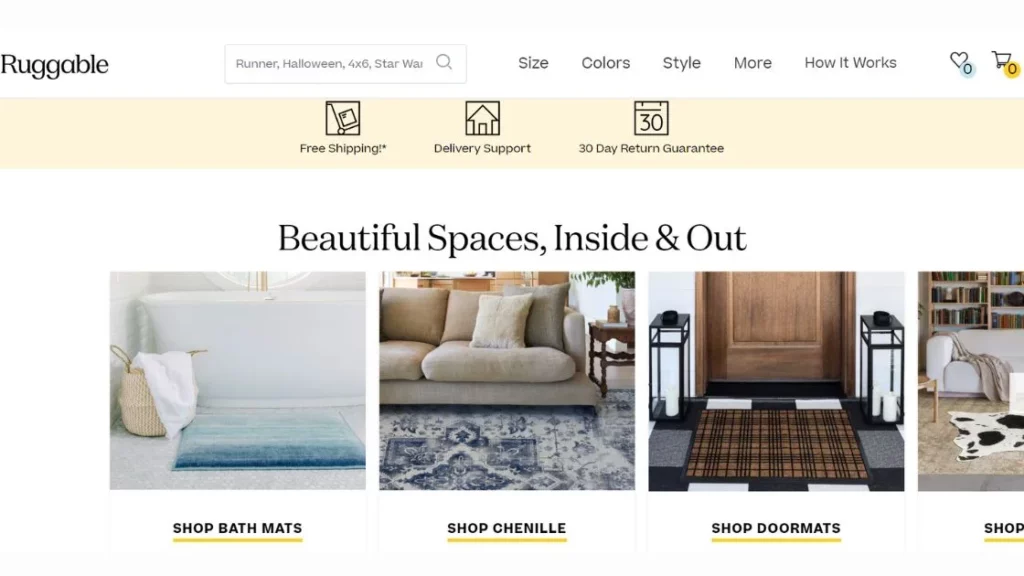Image resolution: width=1024 pixels, height=576 pixels.
Task: Open the Size menu
Action: (x=534, y=63)
